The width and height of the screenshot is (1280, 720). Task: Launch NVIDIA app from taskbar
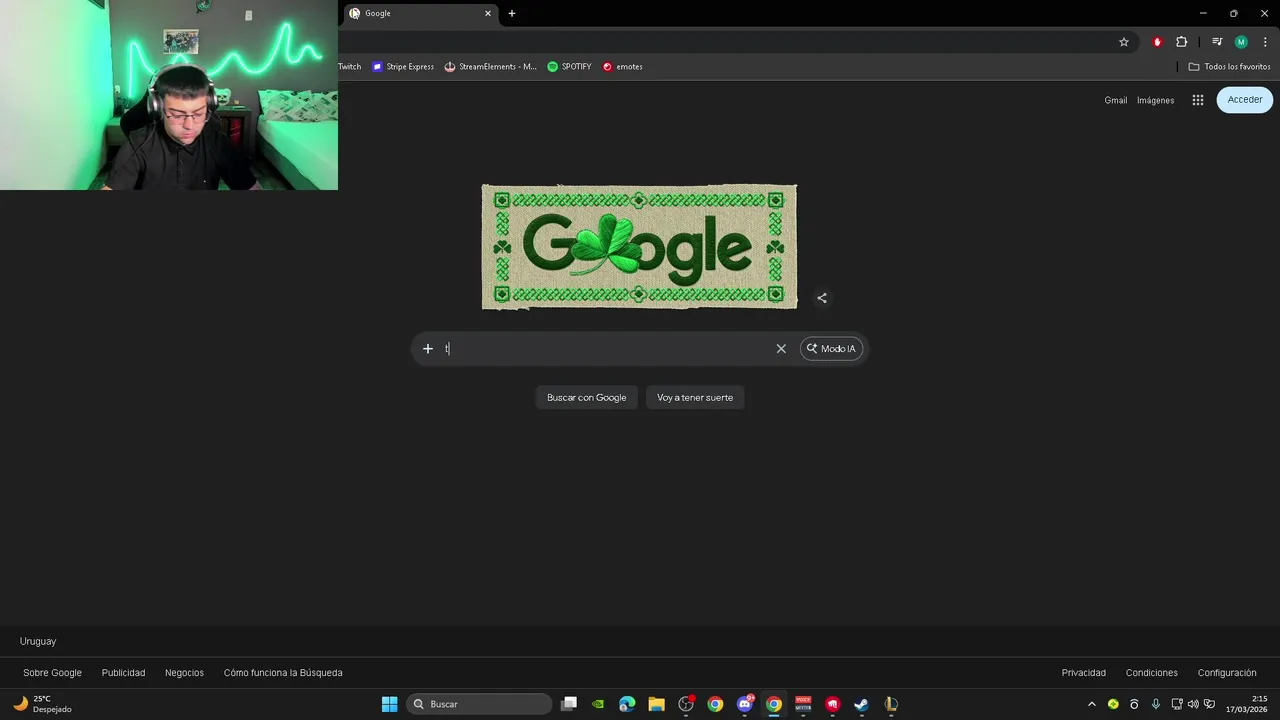click(x=598, y=704)
